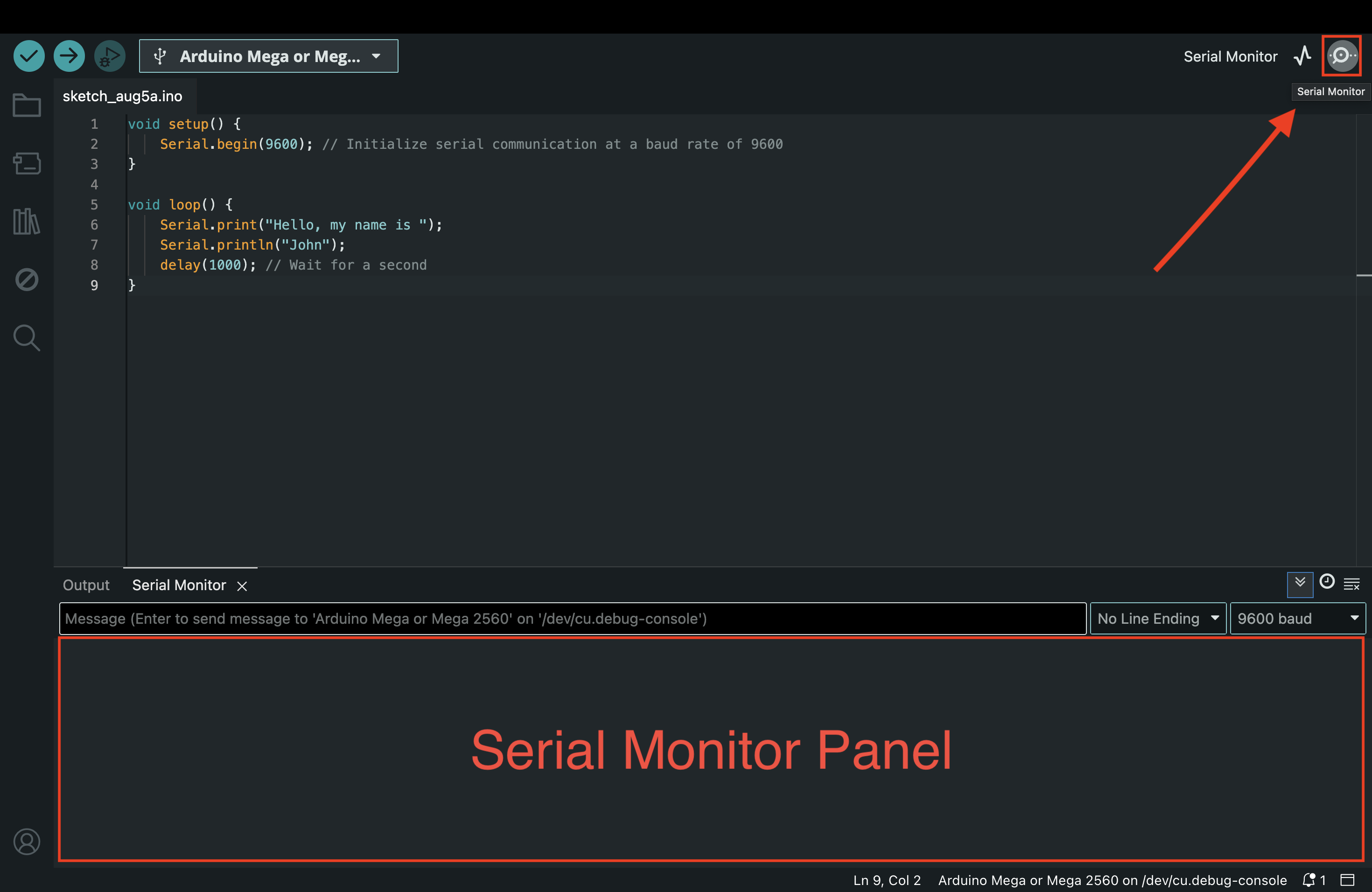Click the void setup() line
The height and width of the screenshot is (892, 1372).
pos(184,124)
